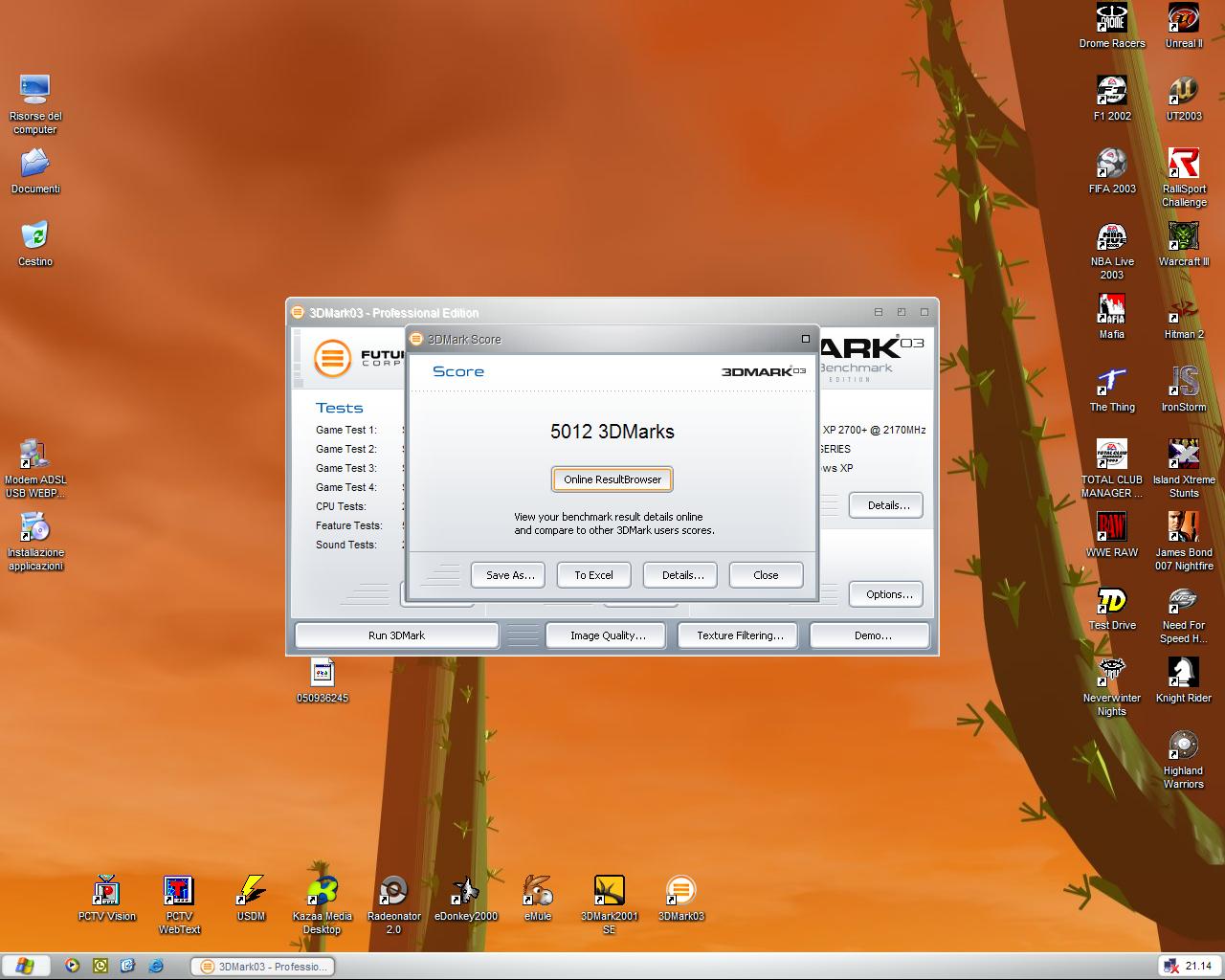
Task: Select the Modem ADSL USB icon
Action: point(35,469)
